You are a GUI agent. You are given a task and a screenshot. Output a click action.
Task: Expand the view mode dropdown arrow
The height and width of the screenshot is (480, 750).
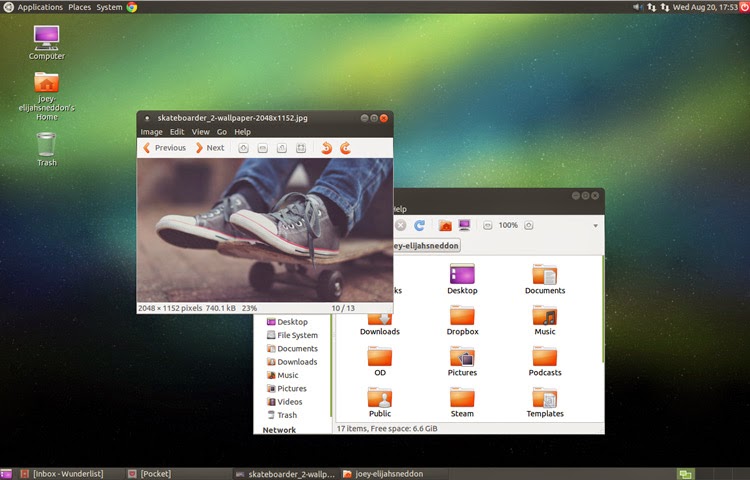click(596, 226)
